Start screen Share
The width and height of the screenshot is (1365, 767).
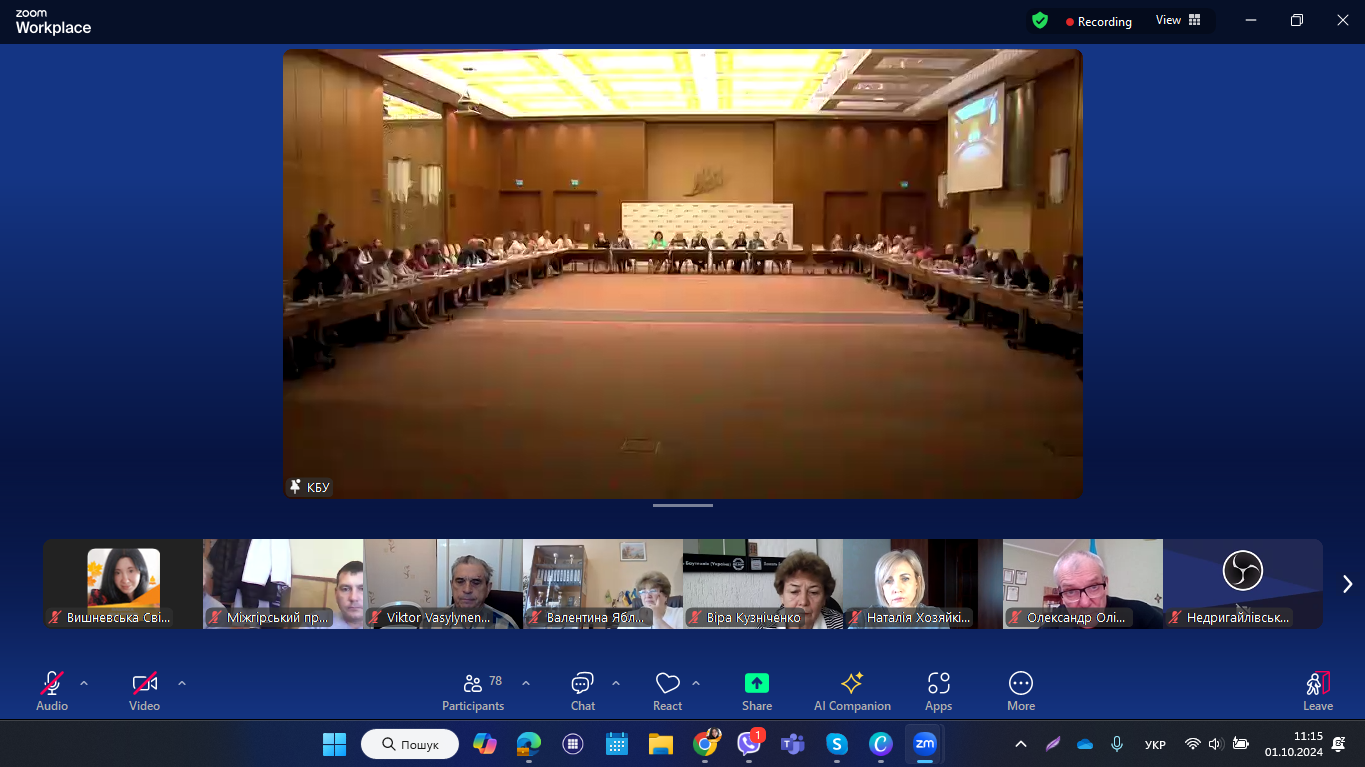coord(757,691)
